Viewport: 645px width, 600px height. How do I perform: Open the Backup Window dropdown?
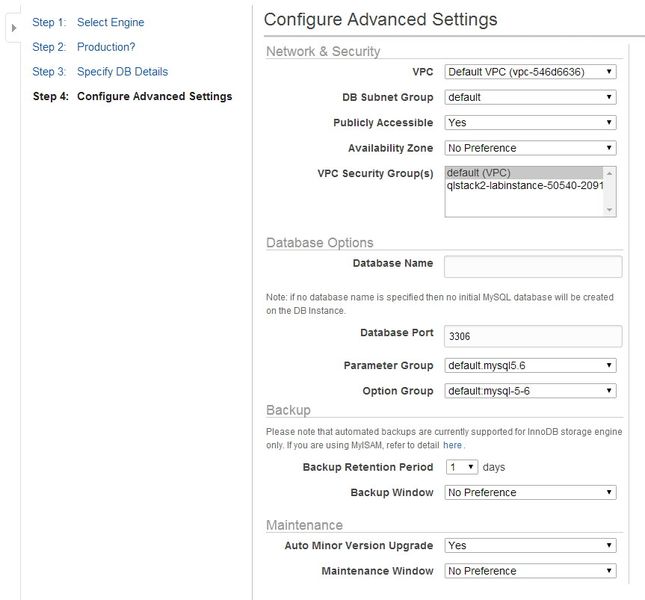coord(530,493)
